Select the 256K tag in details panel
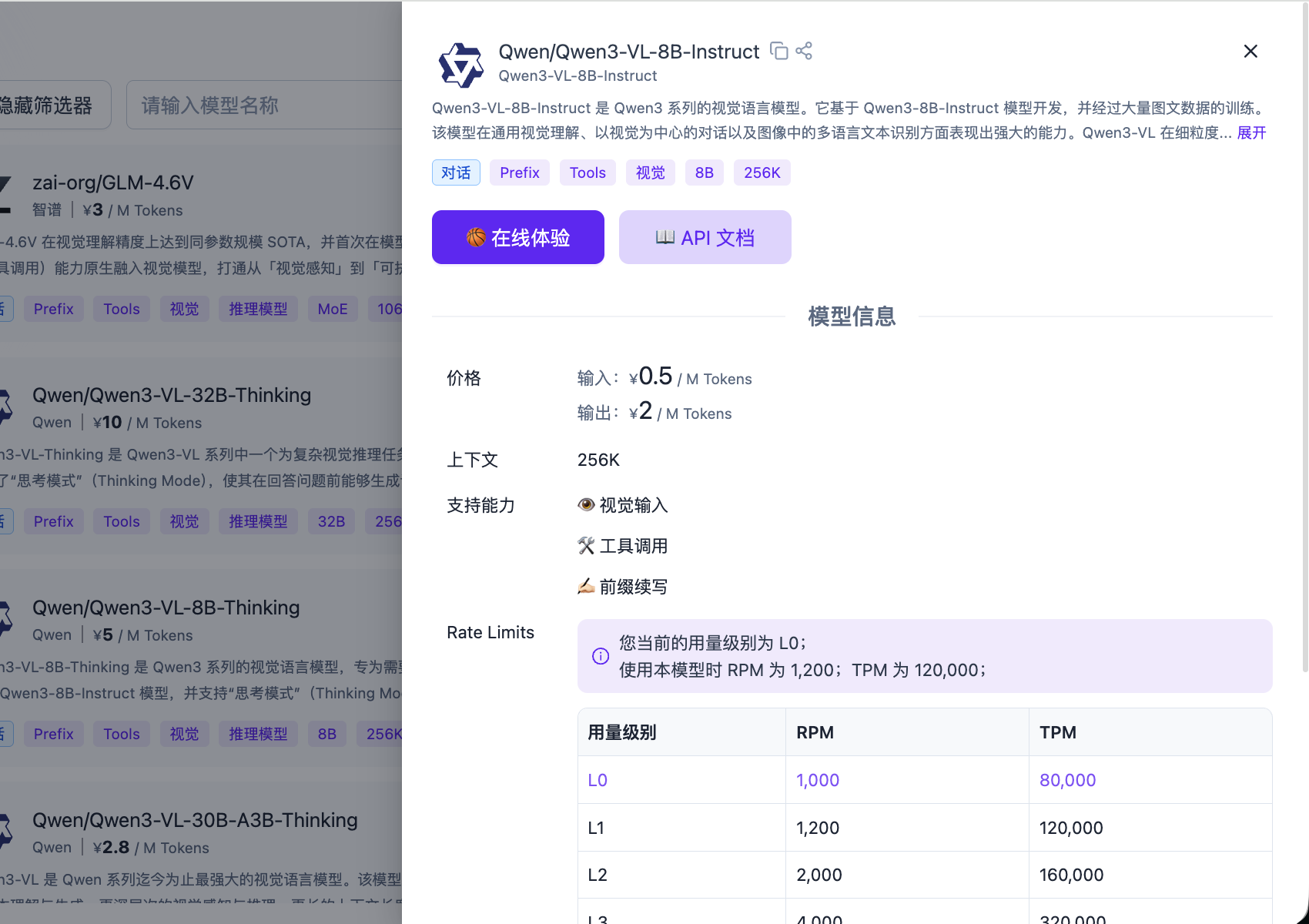Image resolution: width=1309 pixels, height=924 pixels. [x=762, y=172]
